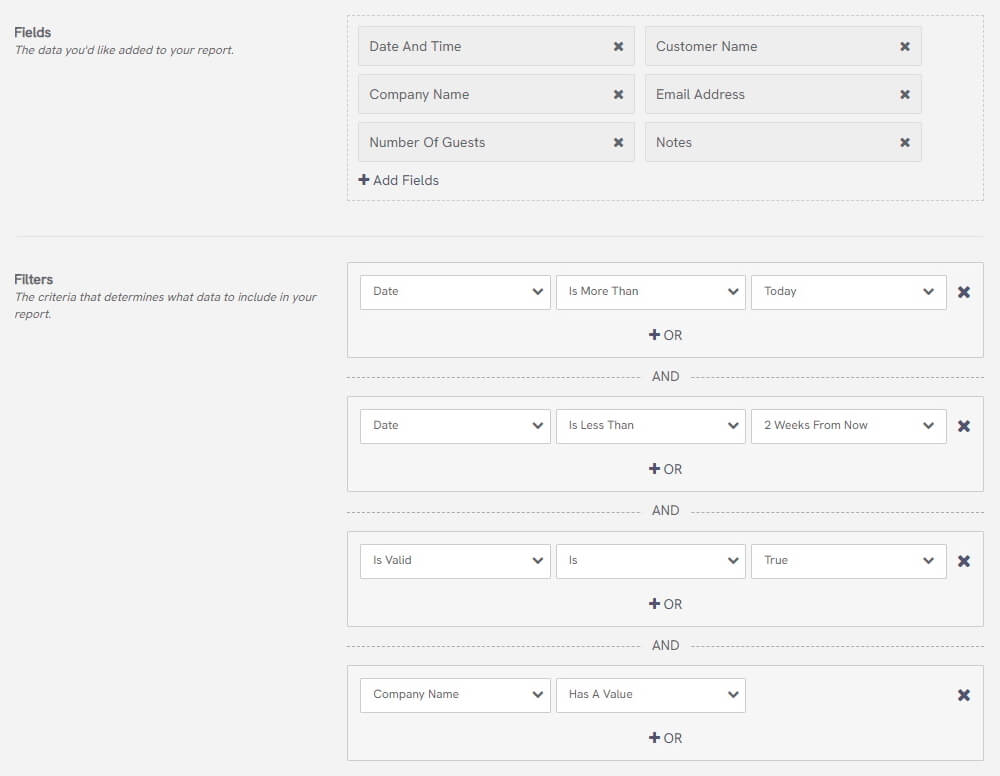Viewport: 1000px width, 776px height.
Task: Delete the Company Name Has A Value filter
Action: pyautogui.click(x=964, y=695)
